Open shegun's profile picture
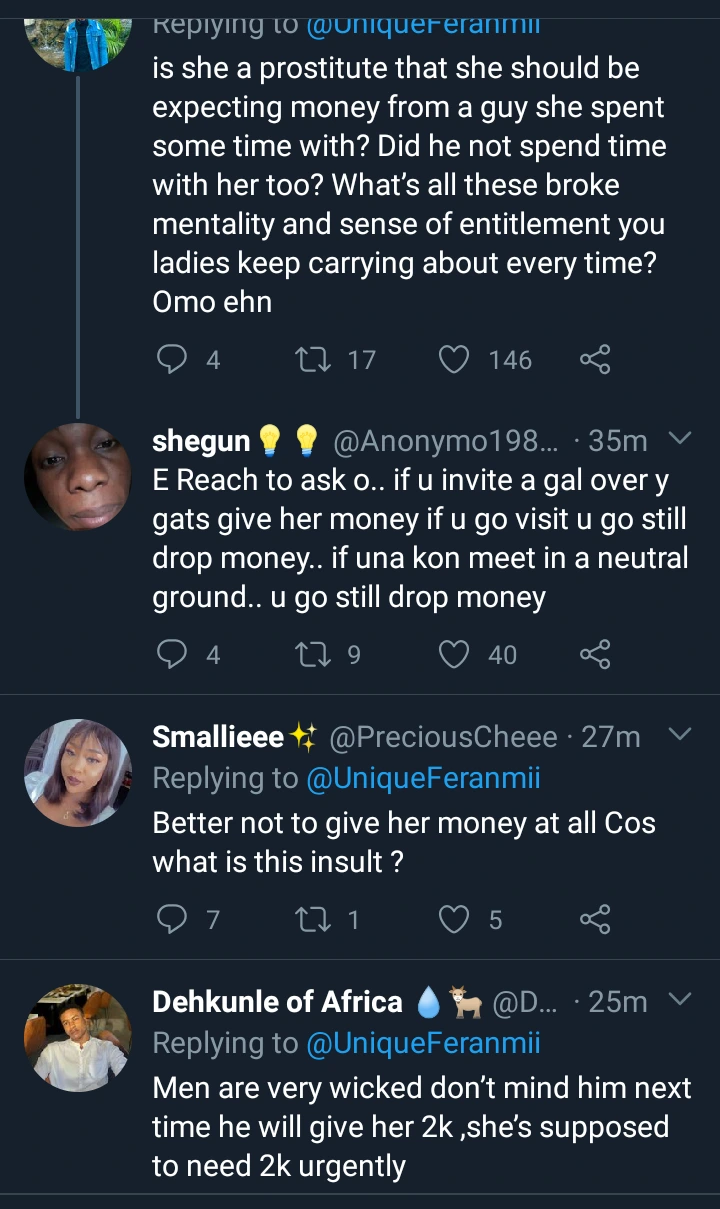Viewport: 720px width, 1209px height. click(78, 477)
